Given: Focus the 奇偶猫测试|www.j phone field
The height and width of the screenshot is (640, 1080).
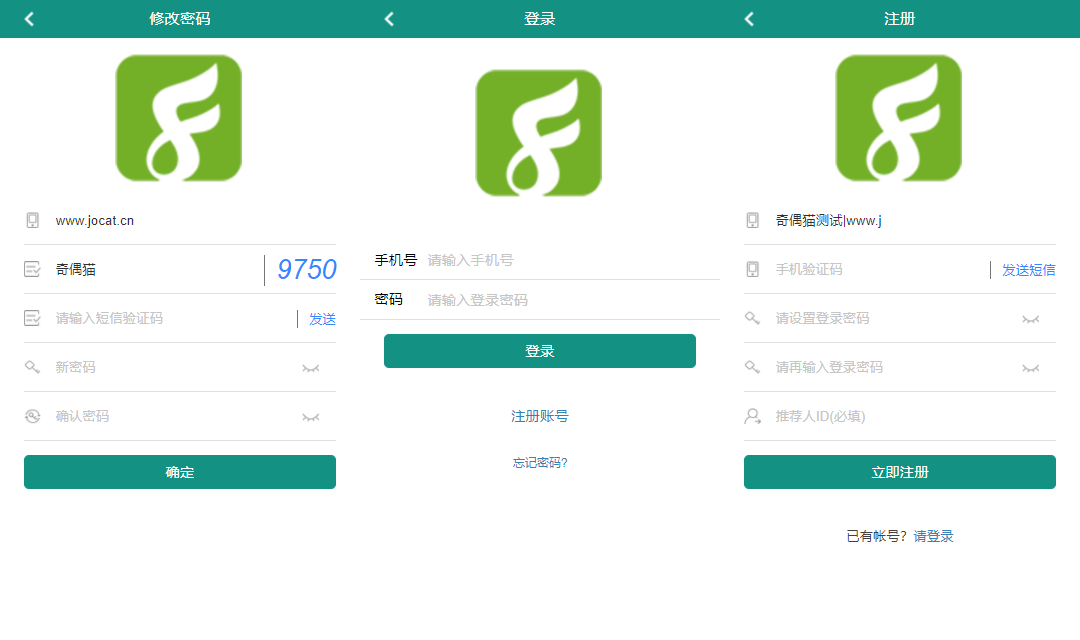Looking at the screenshot, I should (x=915, y=220).
